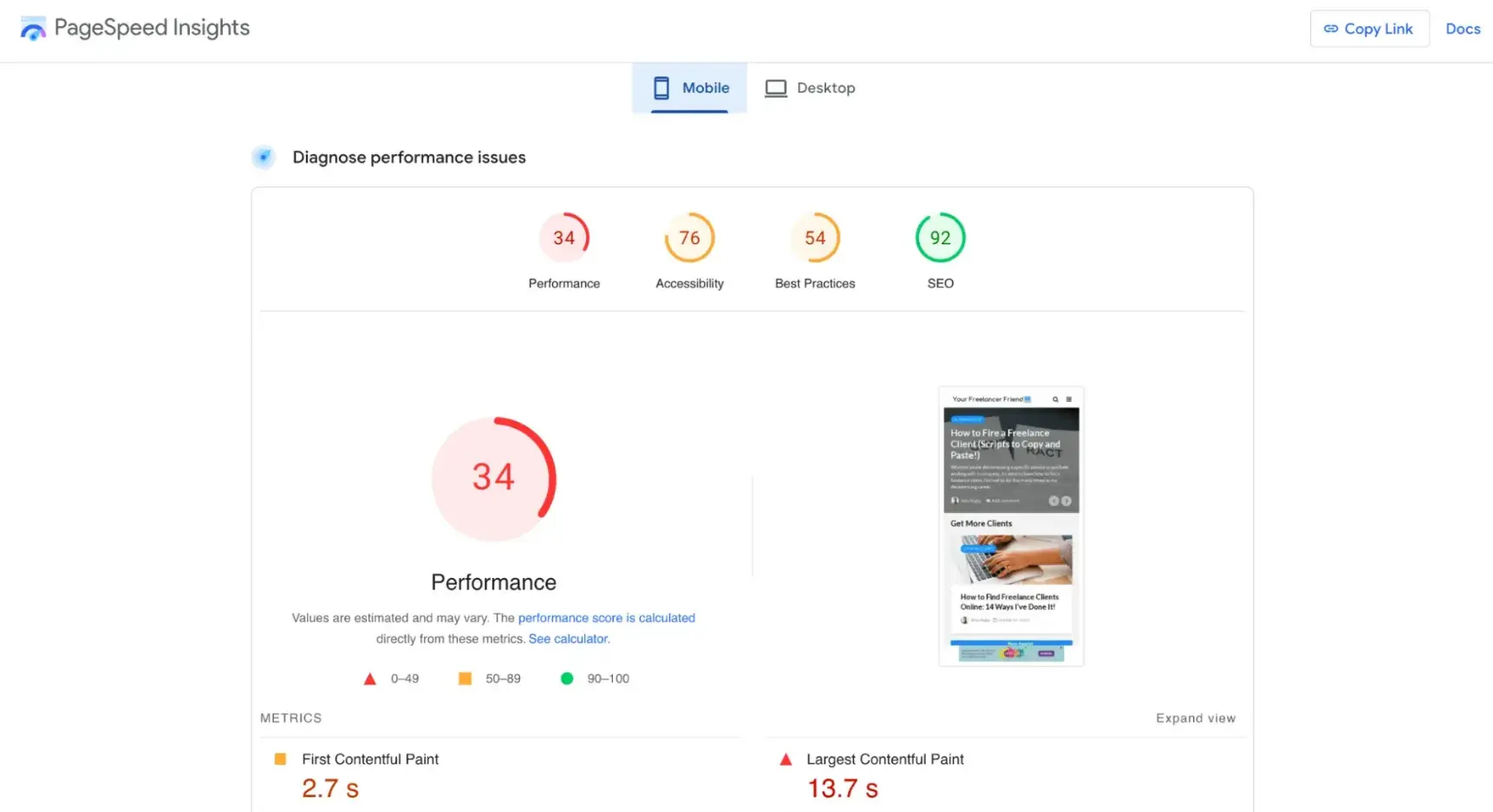Screen dimensions: 1493x812
Task: Click Expand view to reveal metric details
Action: (x=1196, y=718)
